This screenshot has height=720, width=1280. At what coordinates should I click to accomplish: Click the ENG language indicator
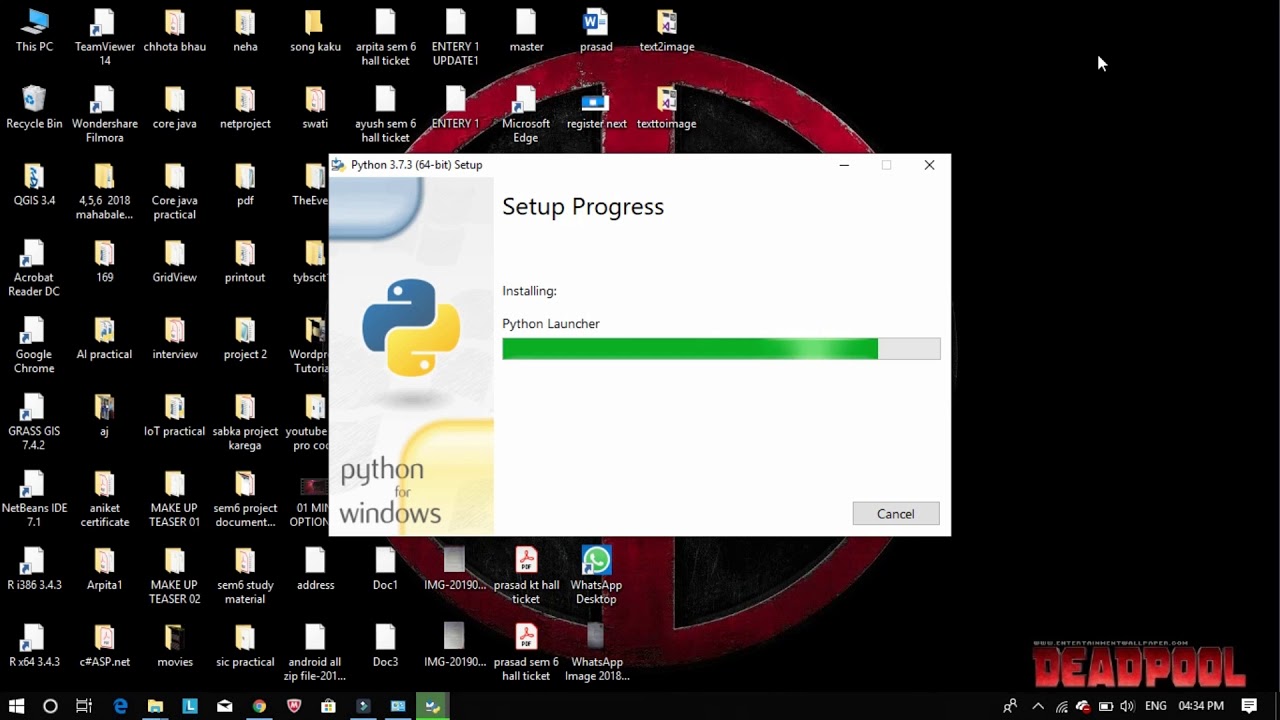(x=1156, y=706)
